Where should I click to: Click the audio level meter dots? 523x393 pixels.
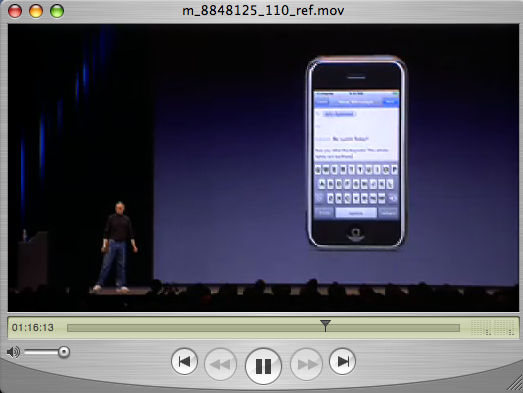tap(492, 327)
